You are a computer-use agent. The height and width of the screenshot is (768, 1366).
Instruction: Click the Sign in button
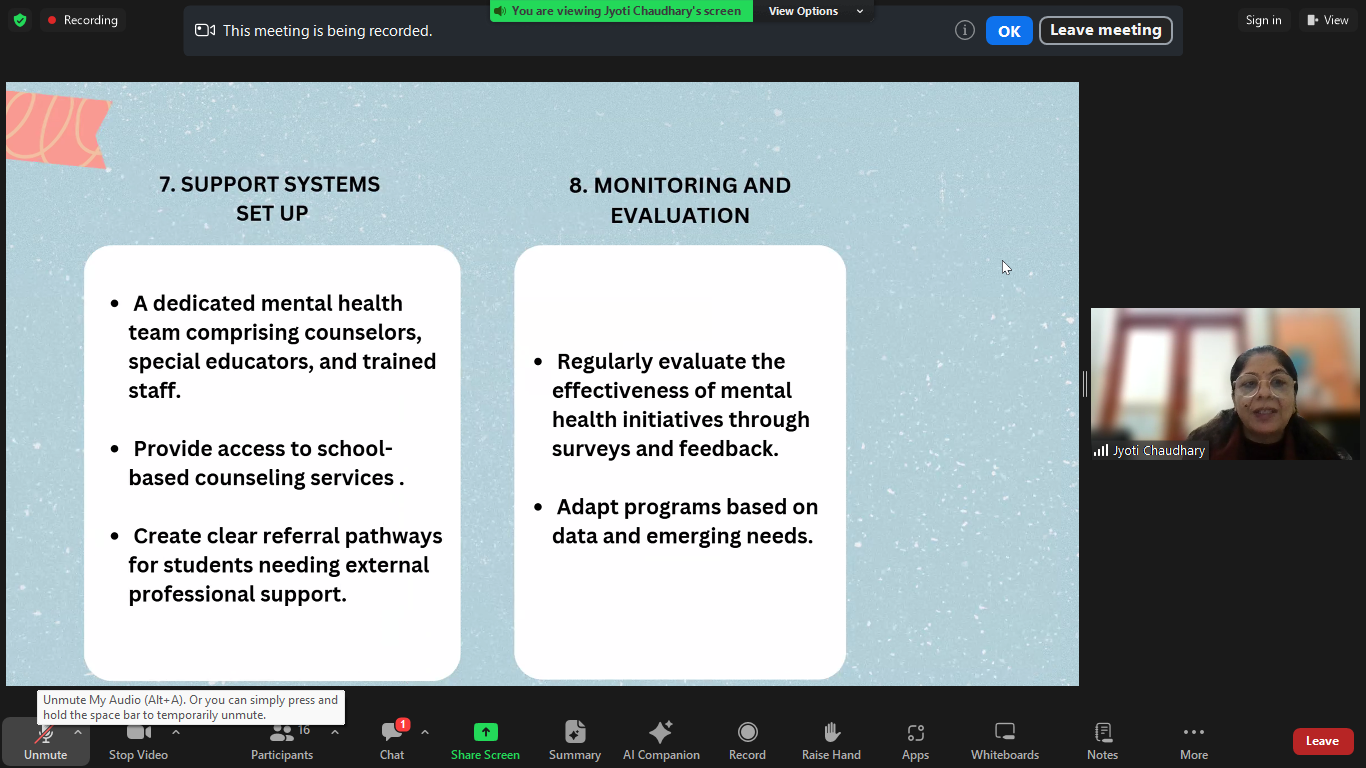tap(1263, 20)
